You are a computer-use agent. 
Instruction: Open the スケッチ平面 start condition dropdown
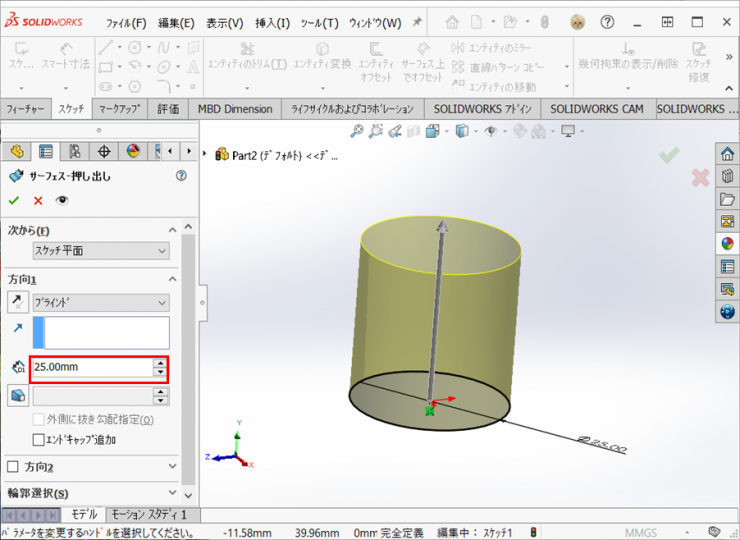99,251
